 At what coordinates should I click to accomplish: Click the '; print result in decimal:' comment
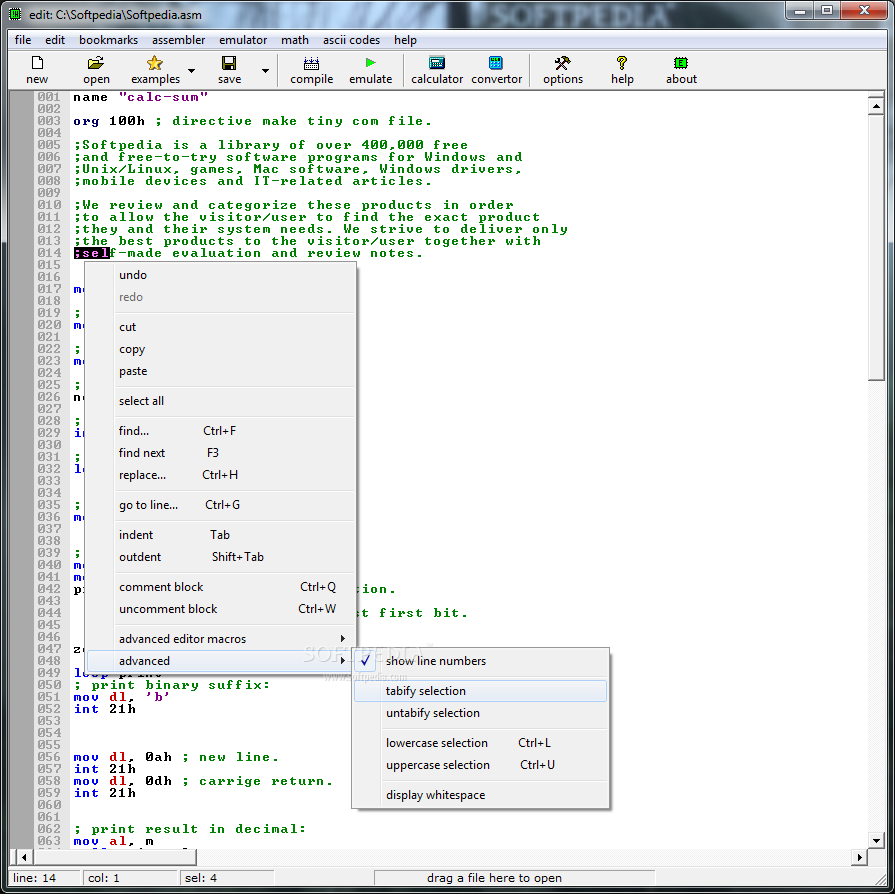tap(190, 829)
